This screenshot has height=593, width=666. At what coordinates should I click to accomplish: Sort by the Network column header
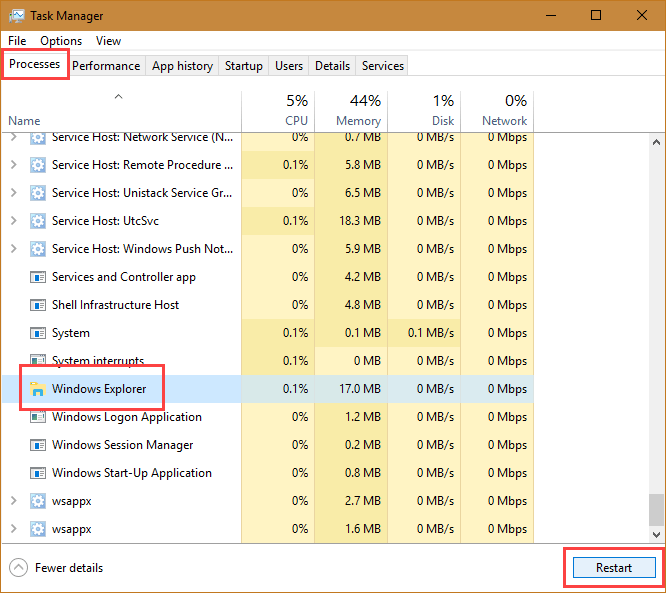(497, 111)
